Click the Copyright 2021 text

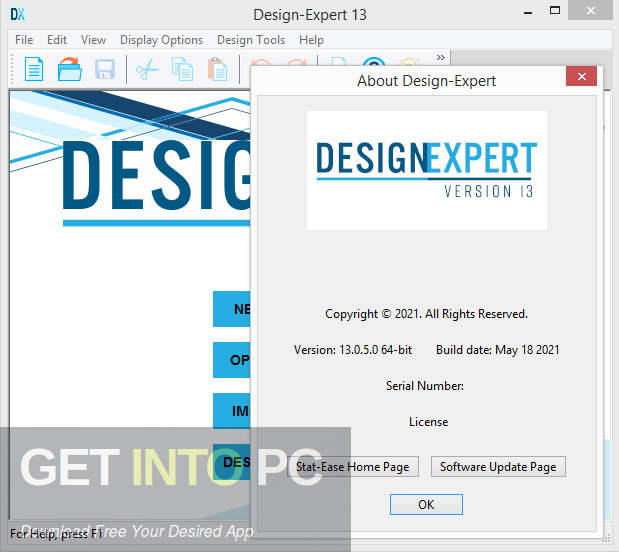pyautogui.click(x=426, y=314)
